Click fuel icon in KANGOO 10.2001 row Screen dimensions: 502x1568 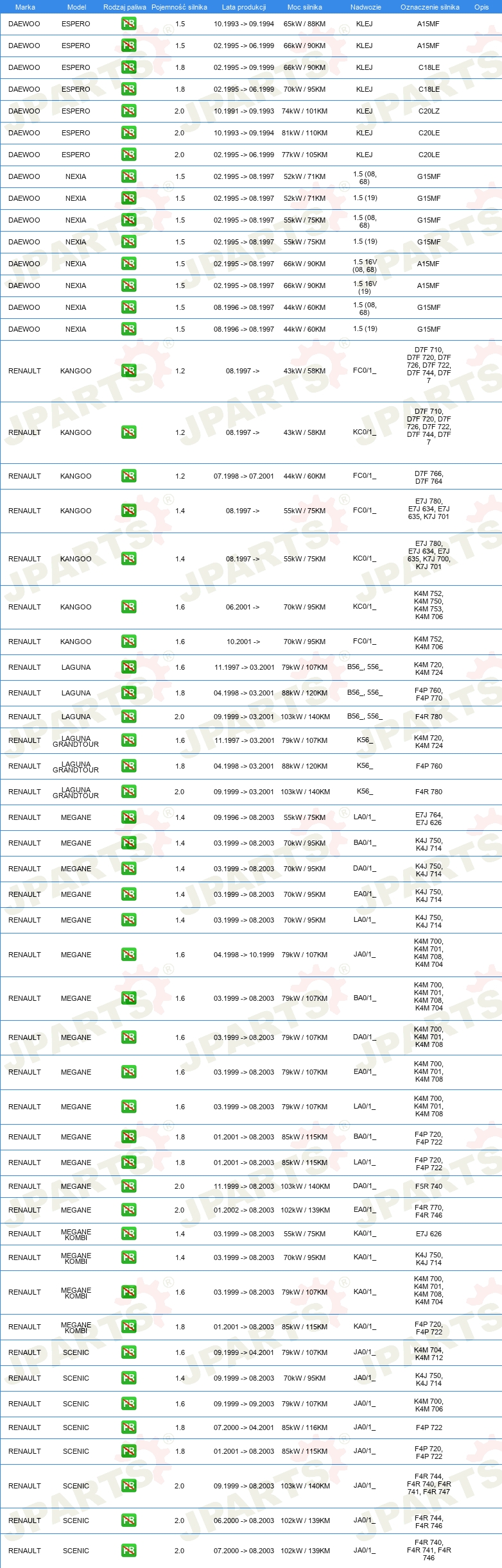tap(128, 642)
